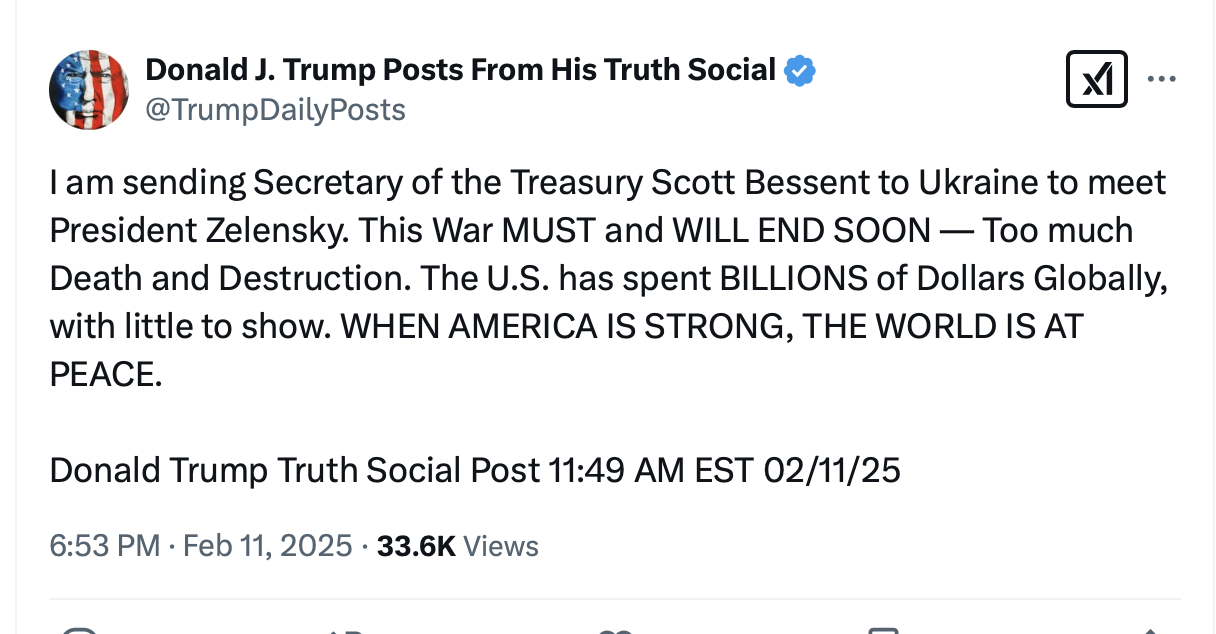Screen dimensions: 1216x634
Task: Open the three-dot more options menu
Action: [x=1161, y=79]
